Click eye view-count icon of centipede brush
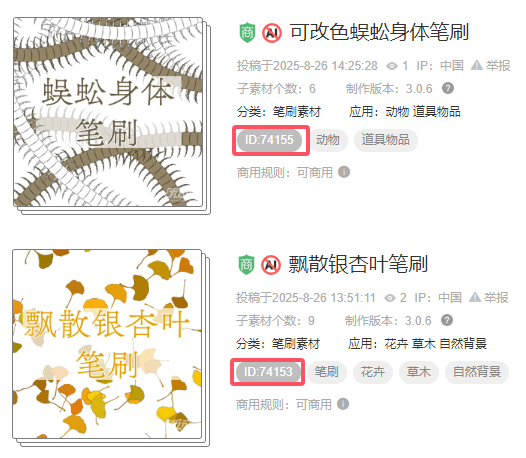 [x=392, y=66]
